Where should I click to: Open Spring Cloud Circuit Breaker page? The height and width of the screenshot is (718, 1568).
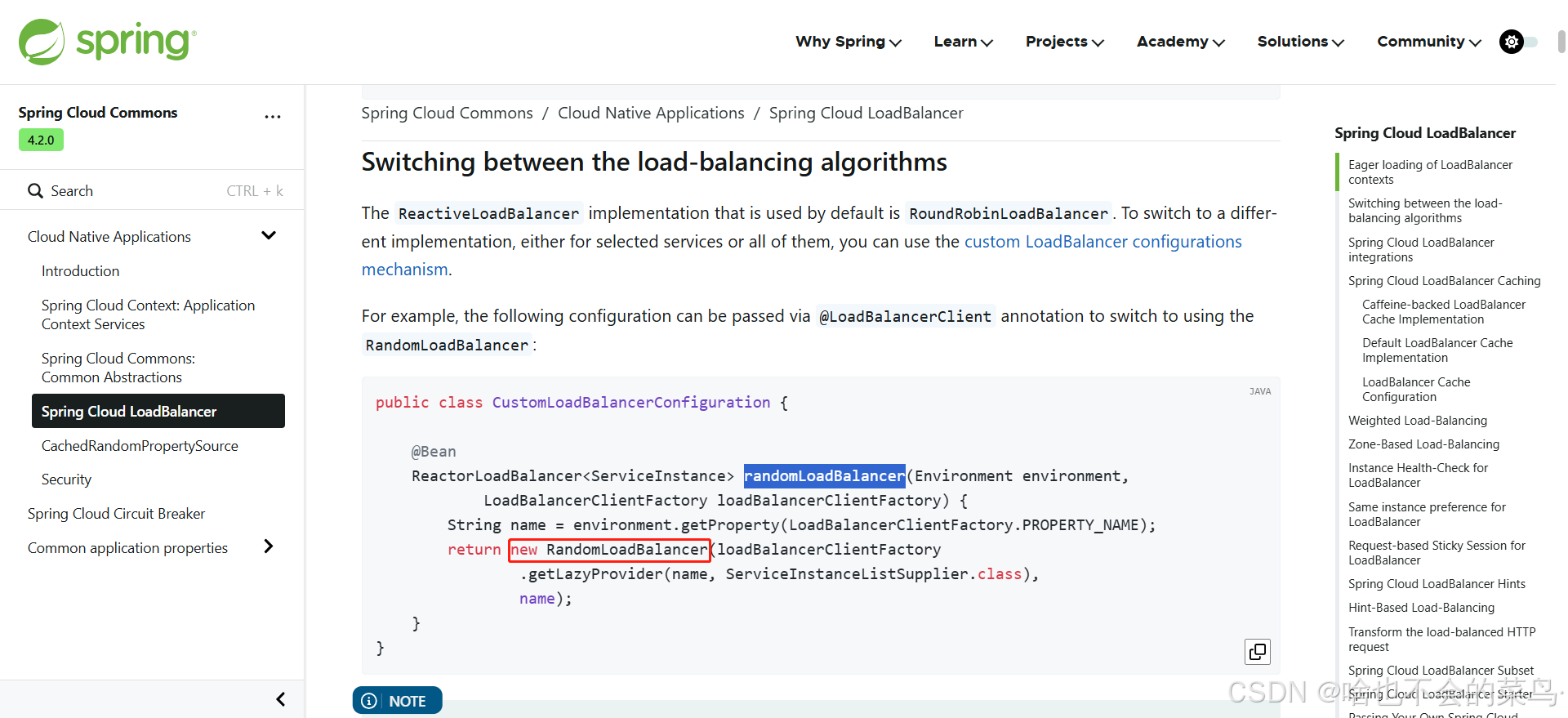[x=116, y=514]
